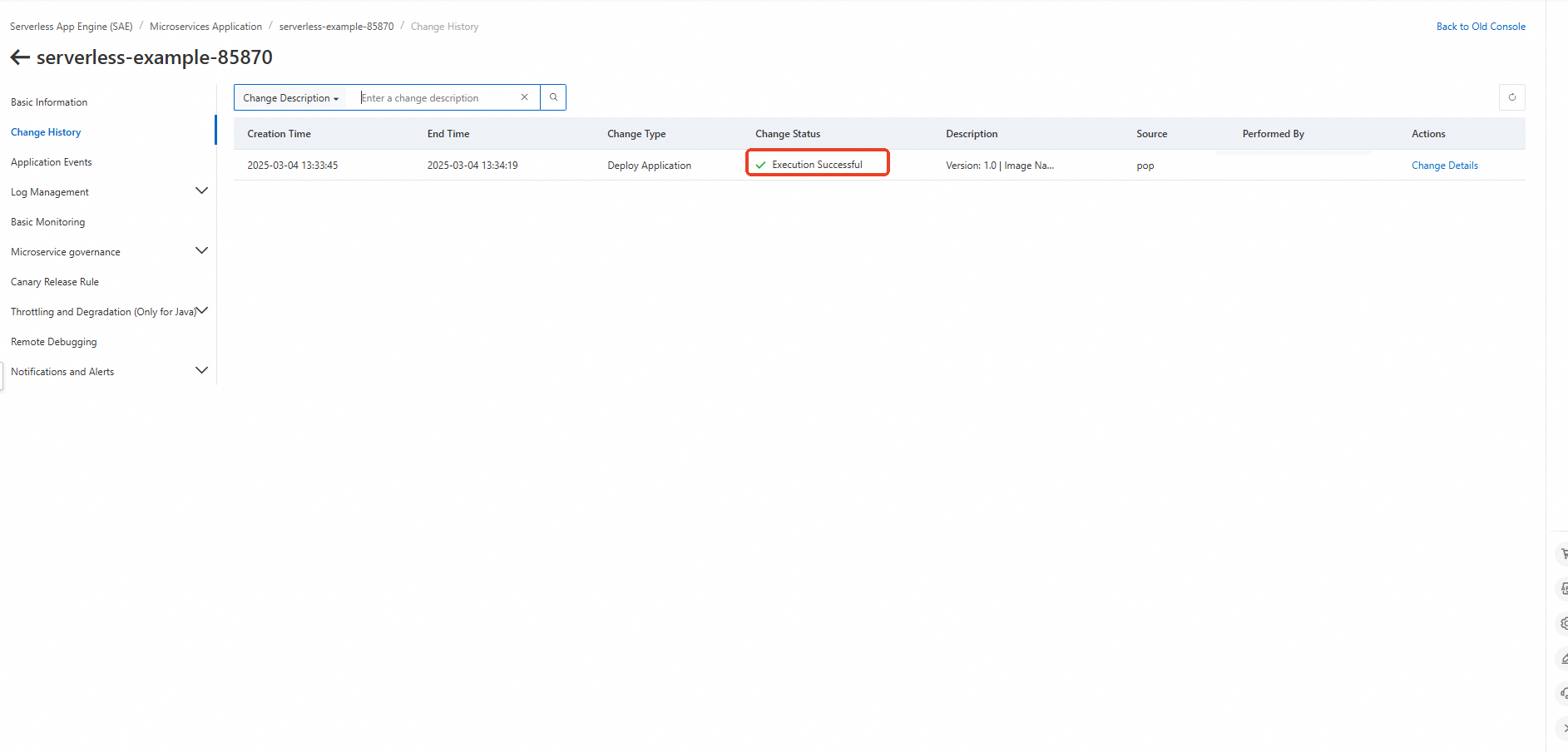
Task: Go to Application Events
Action: point(52,162)
